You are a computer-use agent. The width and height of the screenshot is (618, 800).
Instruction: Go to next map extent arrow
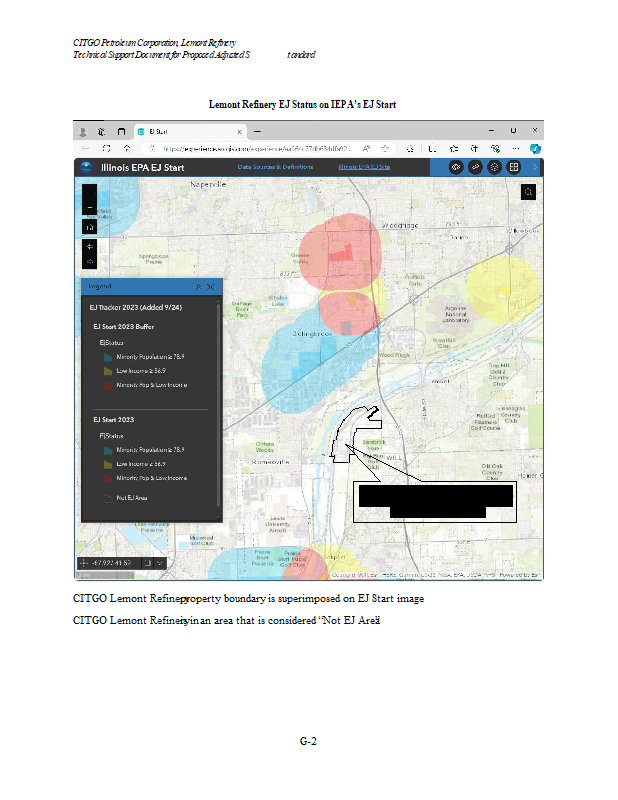click(x=89, y=262)
